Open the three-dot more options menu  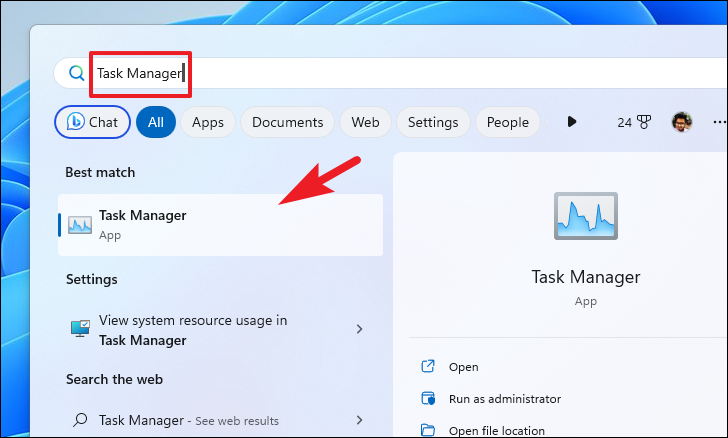[x=720, y=122]
